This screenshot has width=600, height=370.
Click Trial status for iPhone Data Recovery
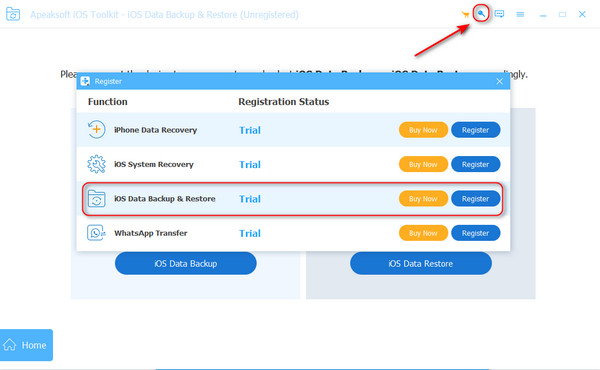coord(250,130)
